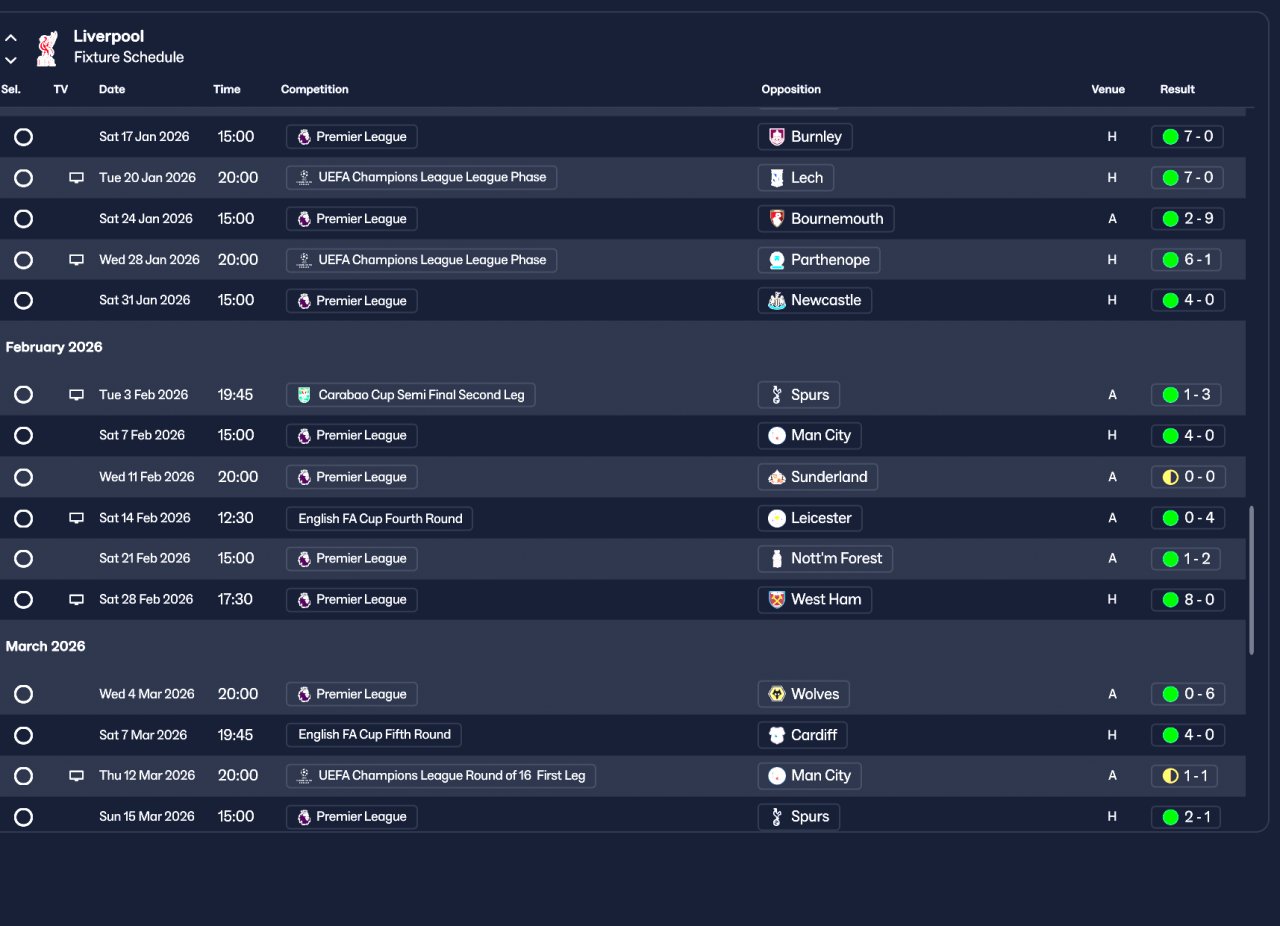Click the West Ham club badge

(x=777, y=600)
